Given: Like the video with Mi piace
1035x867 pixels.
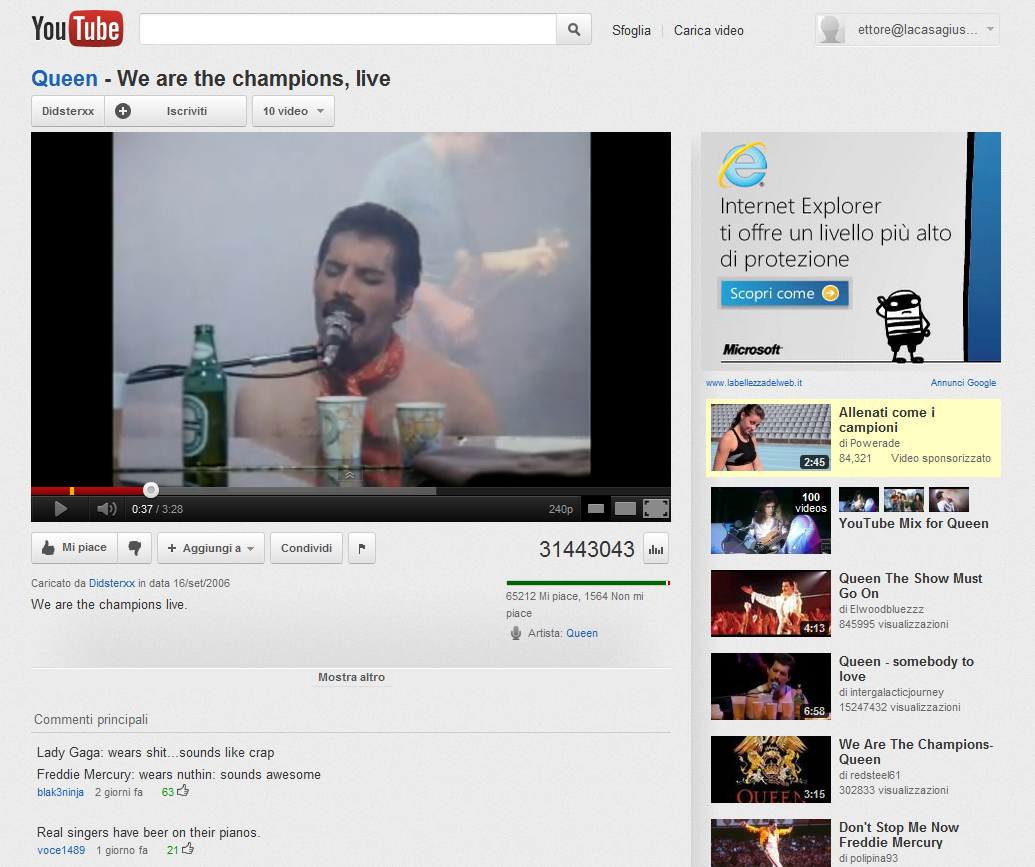Looking at the screenshot, I should click(75, 548).
